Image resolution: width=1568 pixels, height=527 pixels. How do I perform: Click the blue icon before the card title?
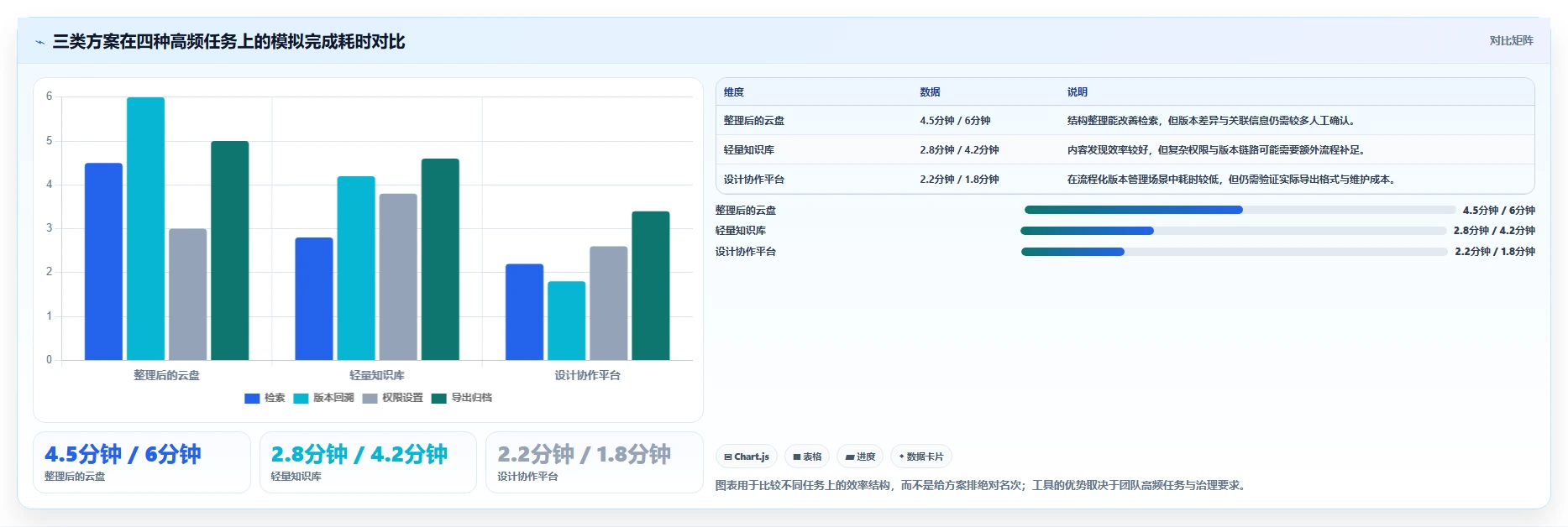click(x=39, y=42)
